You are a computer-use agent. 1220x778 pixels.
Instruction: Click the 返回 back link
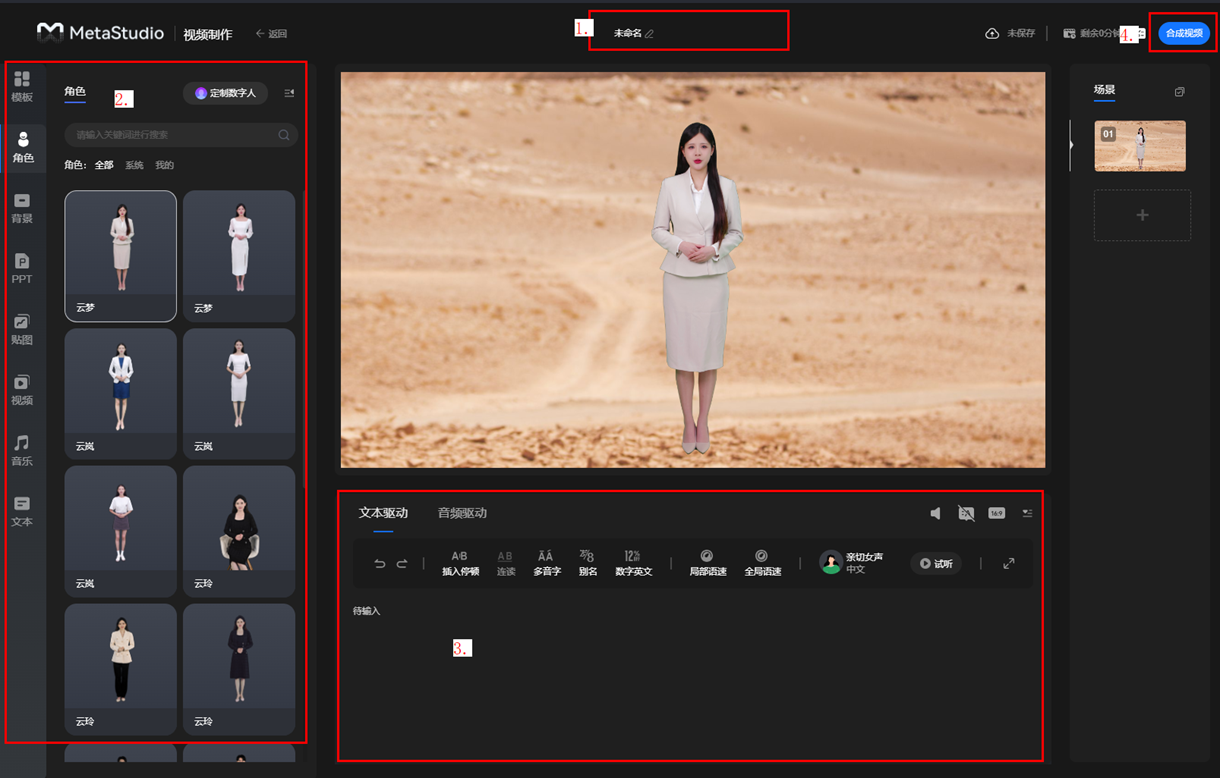click(x=271, y=34)
